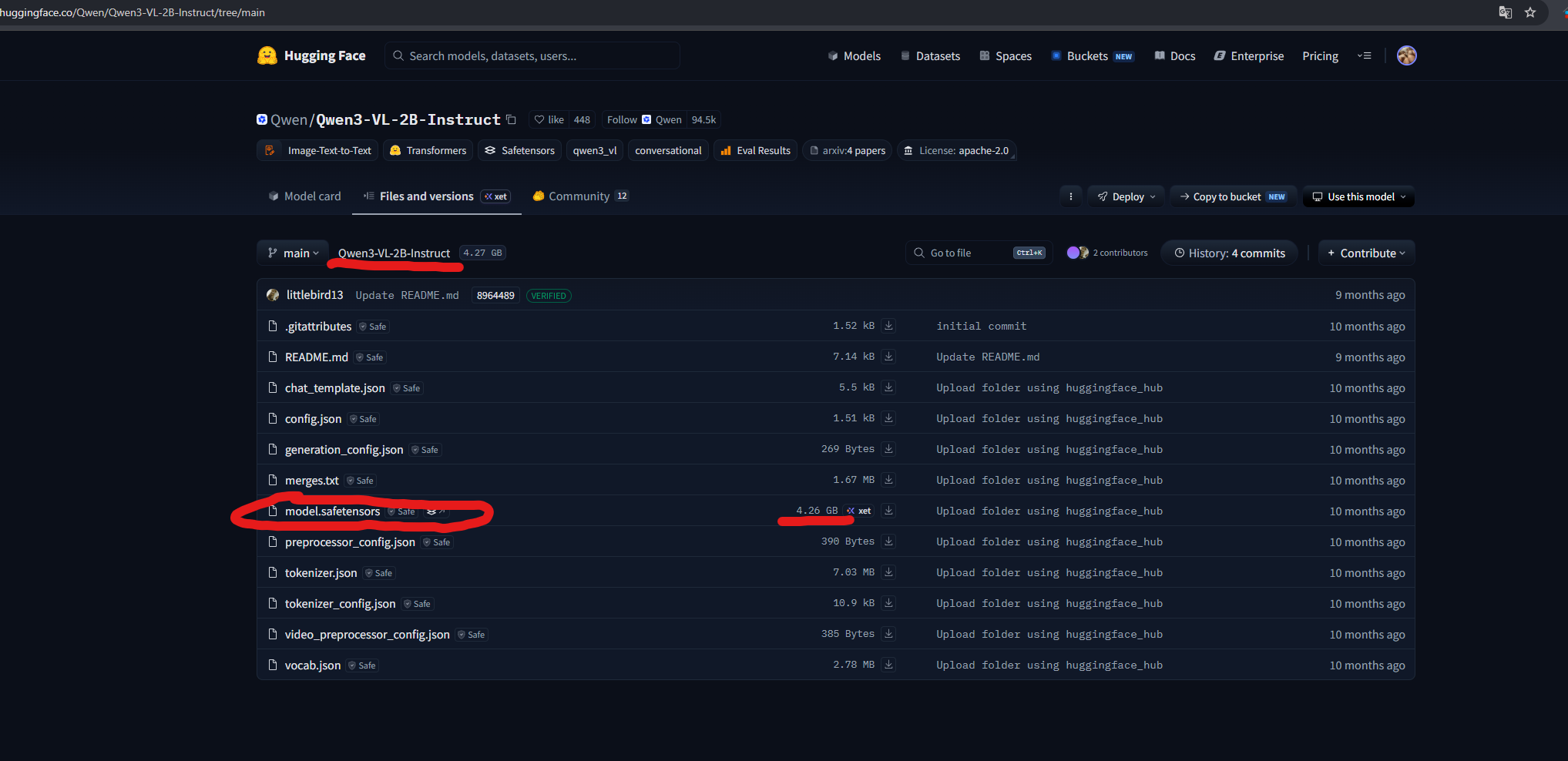Download tokenizer_config.json via download icon

[x=888, y=603]
